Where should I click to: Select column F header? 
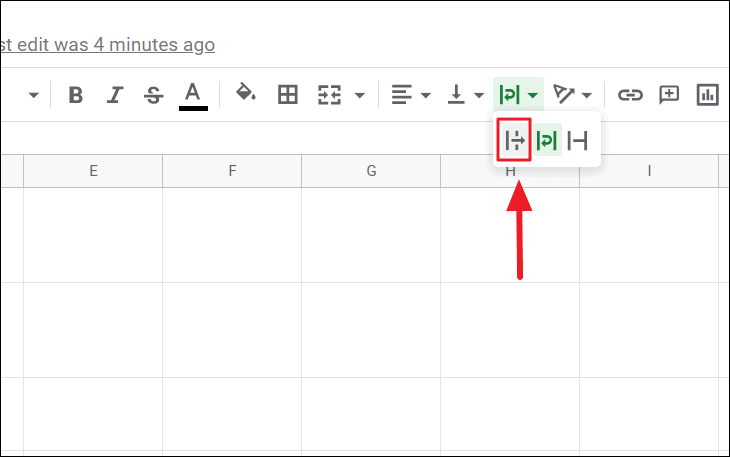click(232, 171)
